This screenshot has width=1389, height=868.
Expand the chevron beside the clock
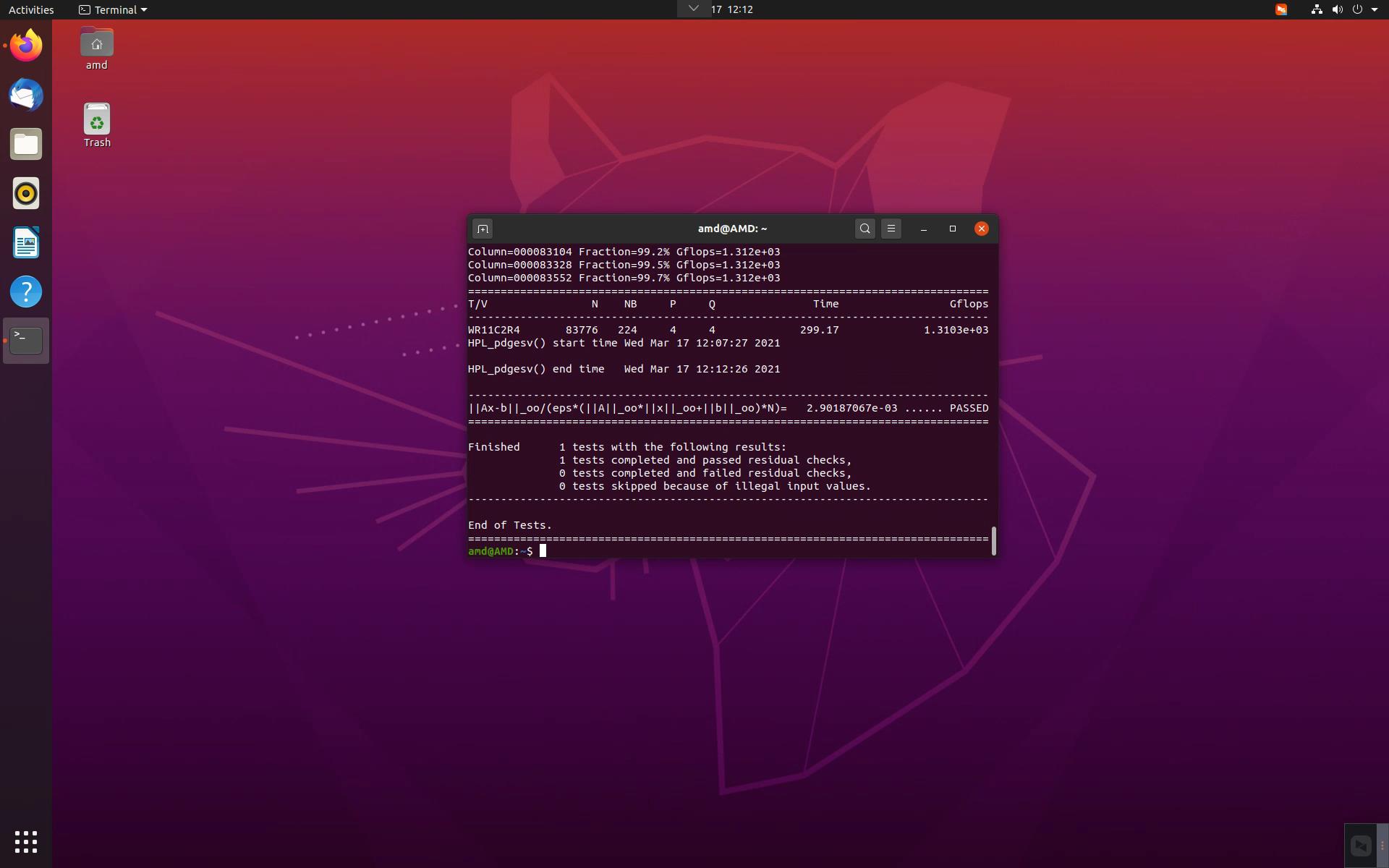693,9
